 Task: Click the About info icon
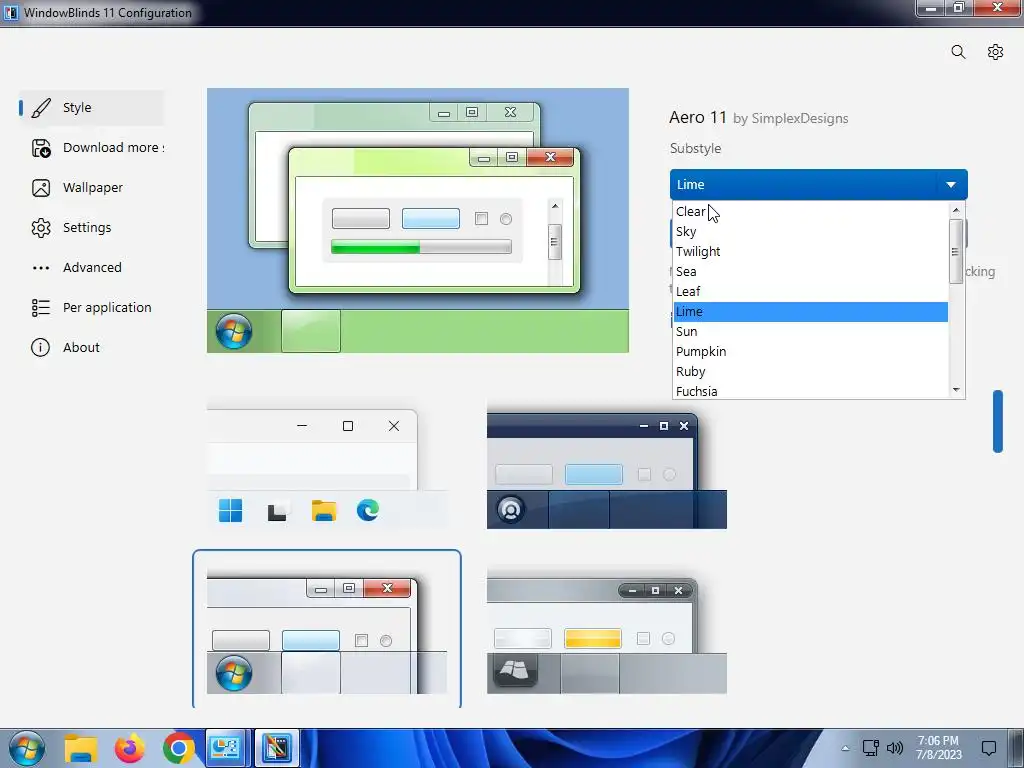(x=40, y=347)
